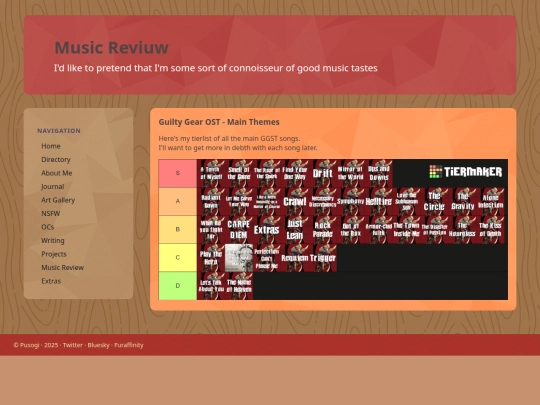The width and height of the screenshot is (540, 405).
Task: Select the Just Lean song tile
Action: (x=295, y=230)
